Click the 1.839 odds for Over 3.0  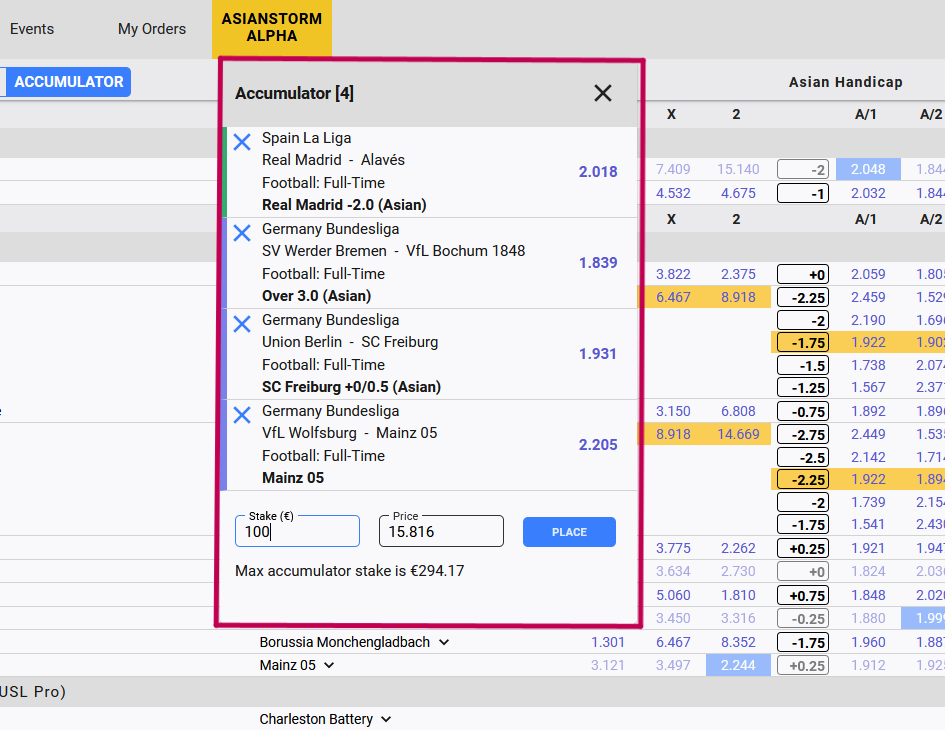[598, 263]
